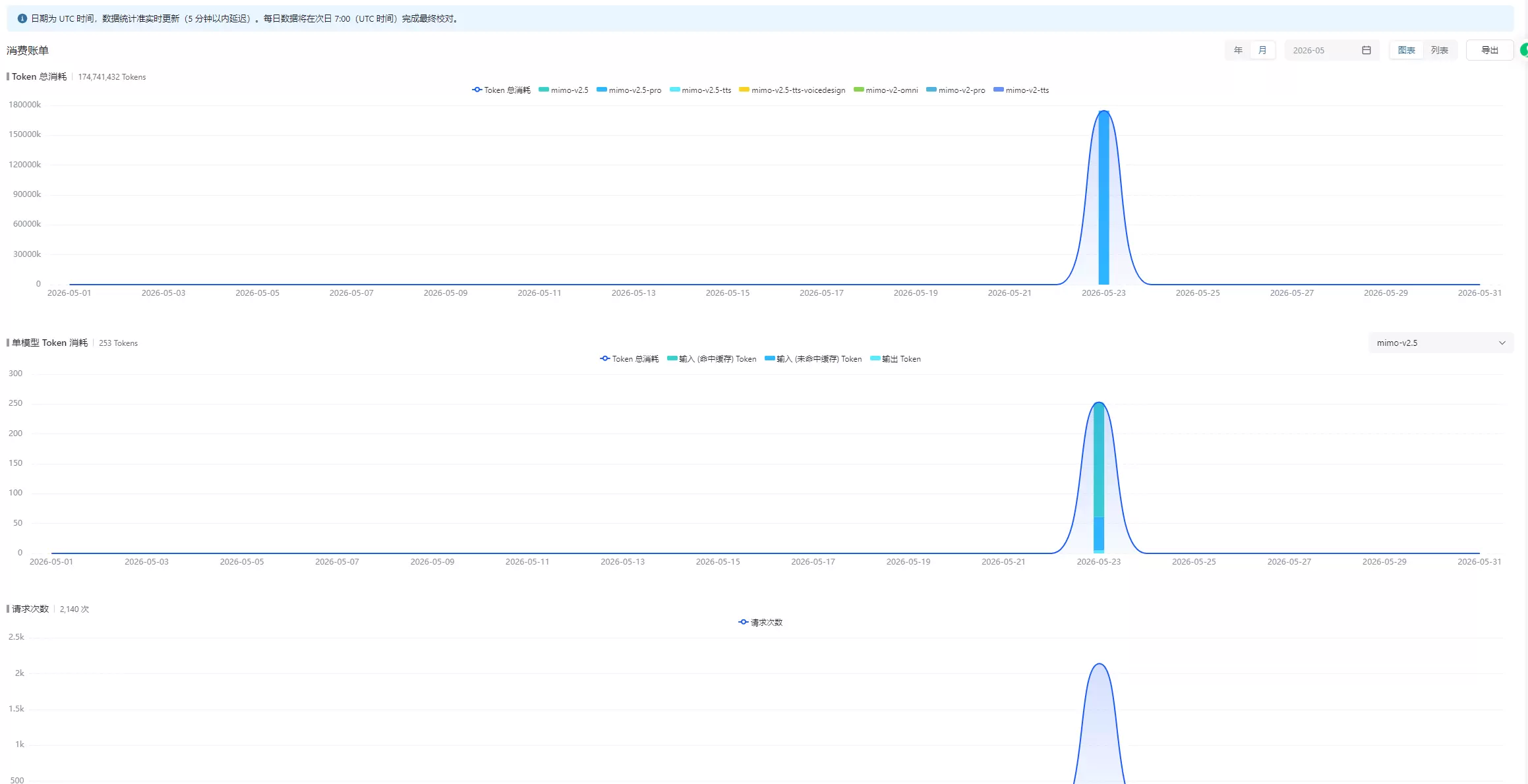Screen dimensions: 1528x784
Task: Click the 2026-05-23 bar in Token chart
Action: [1103, 198]
